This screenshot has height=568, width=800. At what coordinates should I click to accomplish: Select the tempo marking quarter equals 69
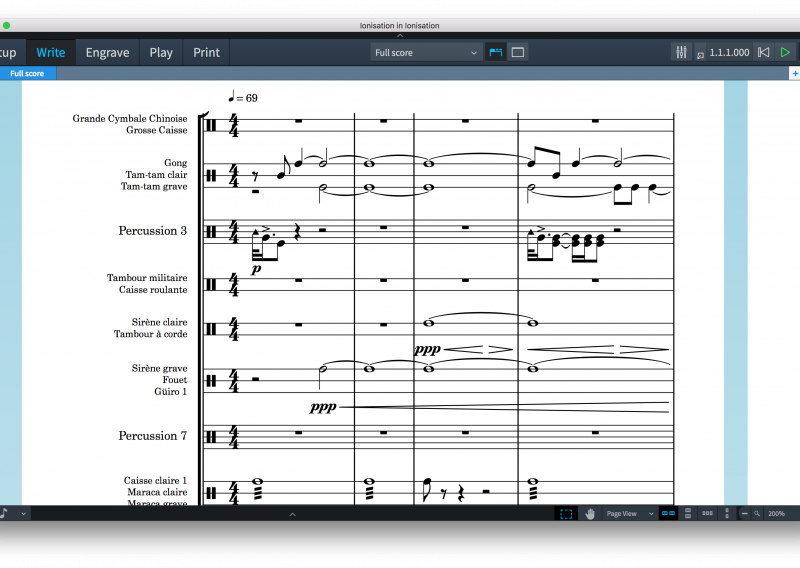[243, 97]
